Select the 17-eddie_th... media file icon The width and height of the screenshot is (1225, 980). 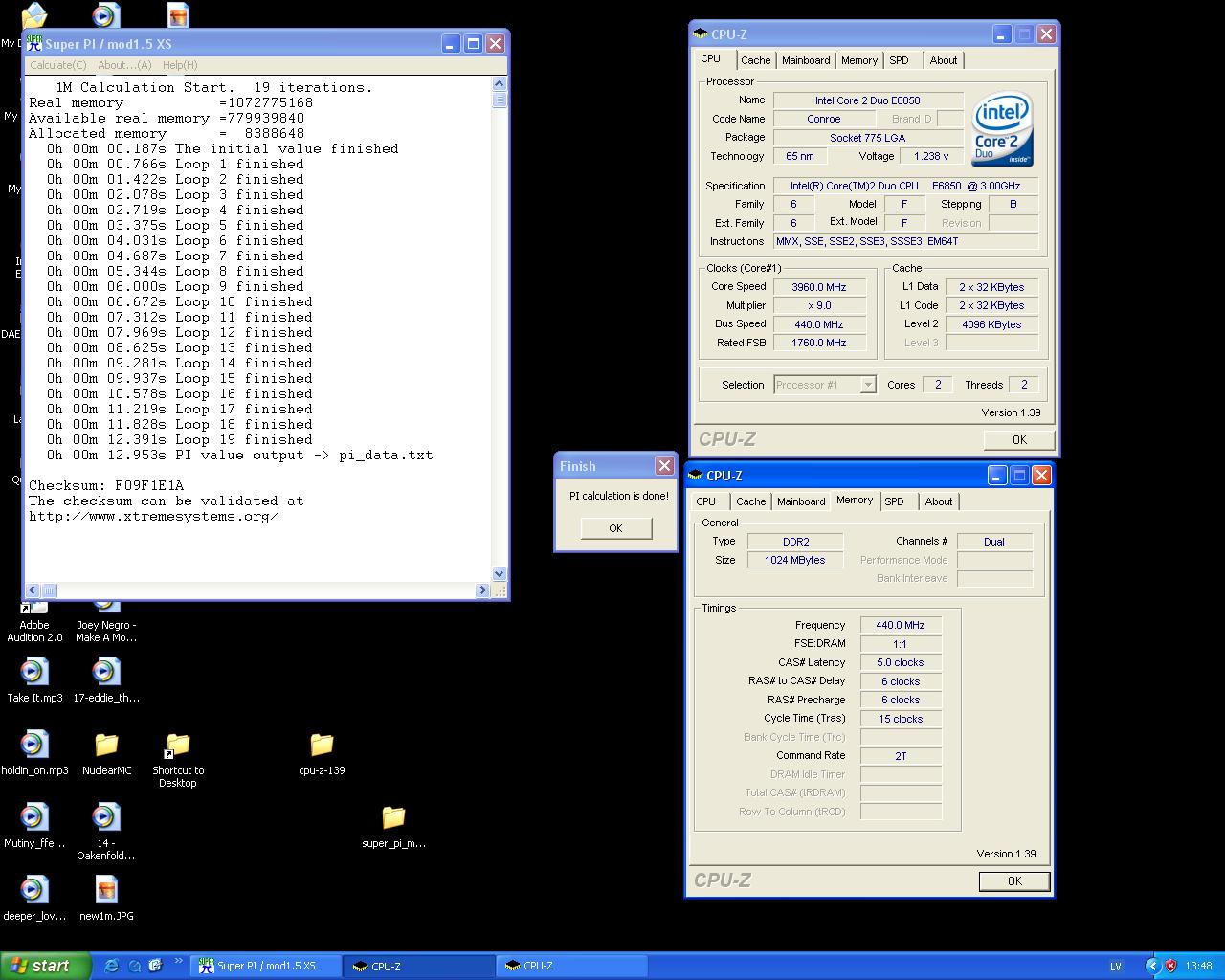106,680
